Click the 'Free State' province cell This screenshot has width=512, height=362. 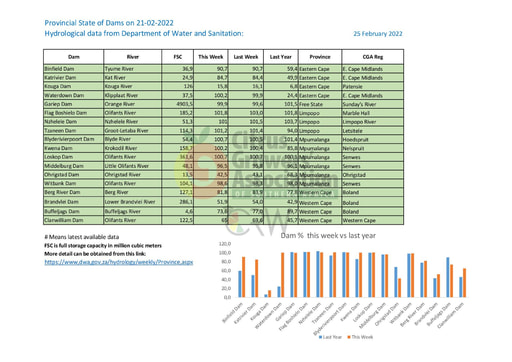pos(320,104)
